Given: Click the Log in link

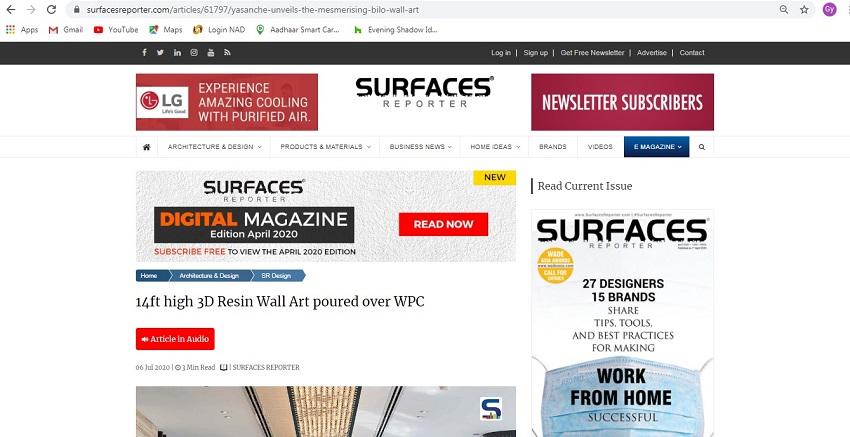Looking at the screenshot, I should click(x=501, y=53).
